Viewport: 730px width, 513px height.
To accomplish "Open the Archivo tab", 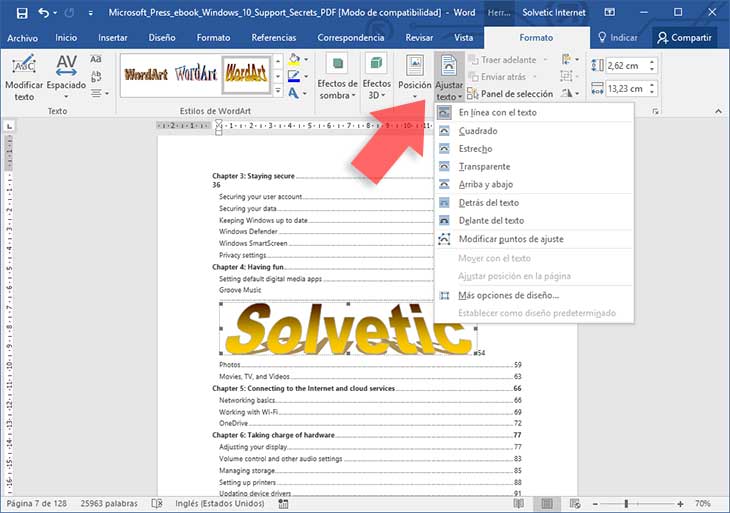I will [22, 38].
